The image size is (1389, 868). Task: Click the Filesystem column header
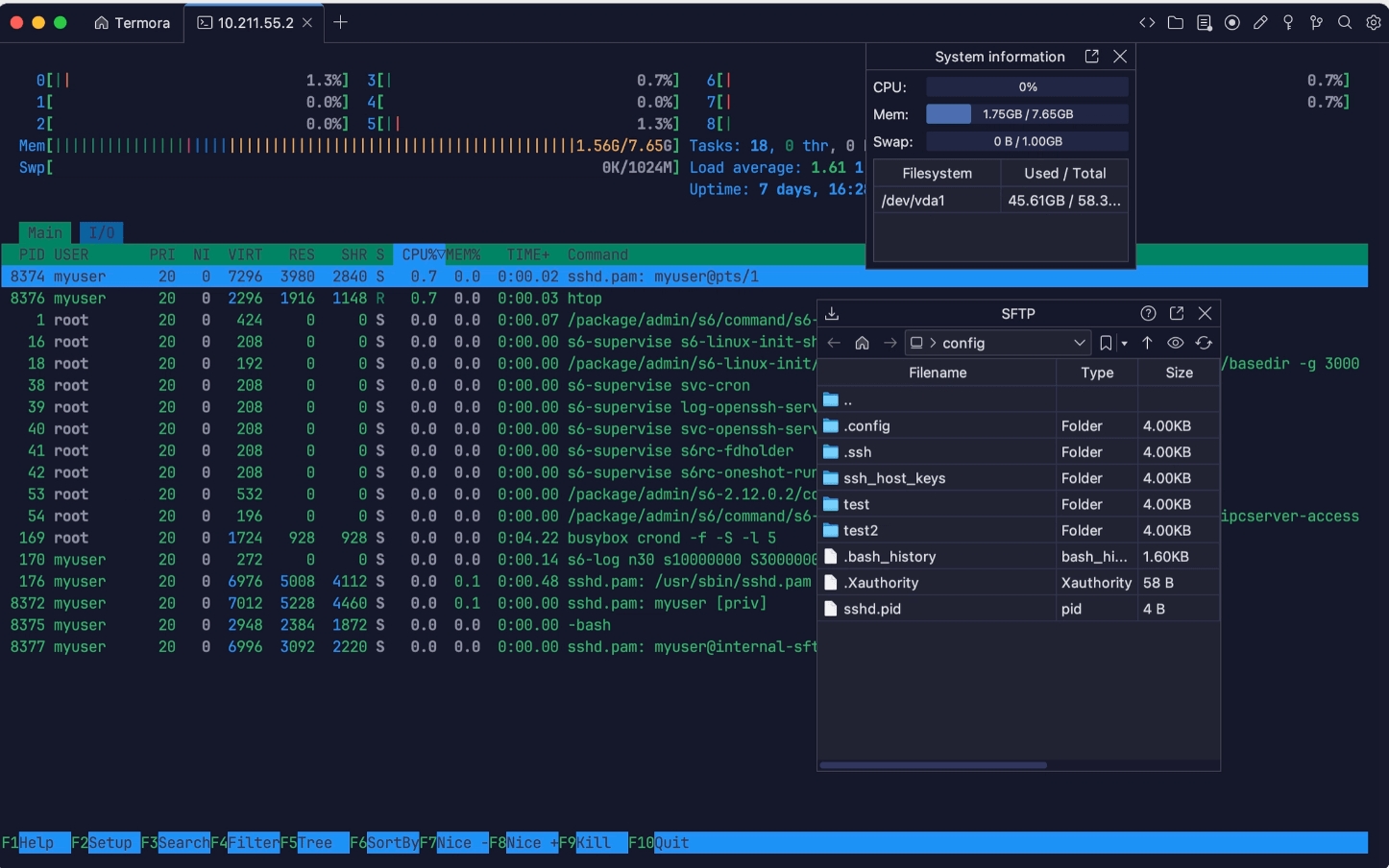(937, 173)
